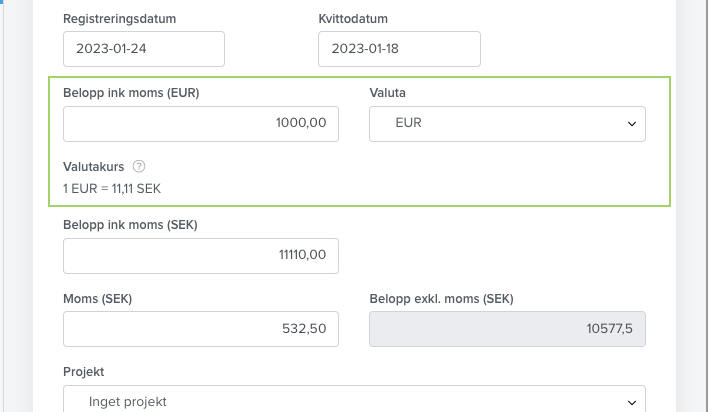Click the Valuta label text
The image size is (708, 412).
(387, 93)
